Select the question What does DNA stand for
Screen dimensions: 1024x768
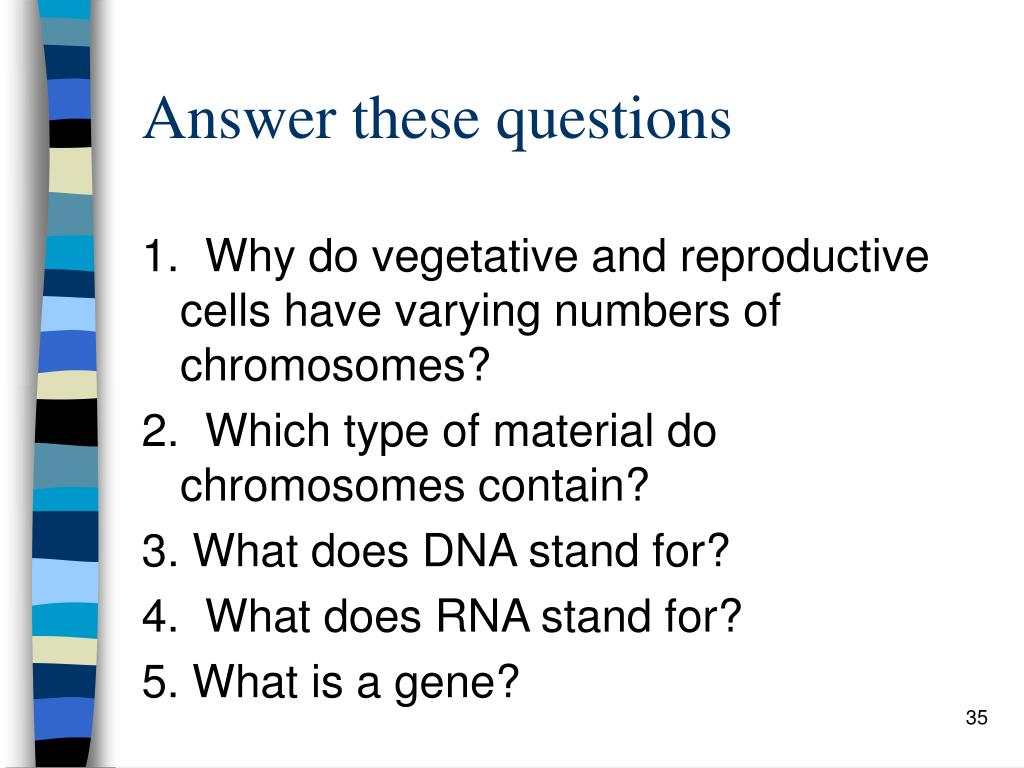(x=435, y=551)
